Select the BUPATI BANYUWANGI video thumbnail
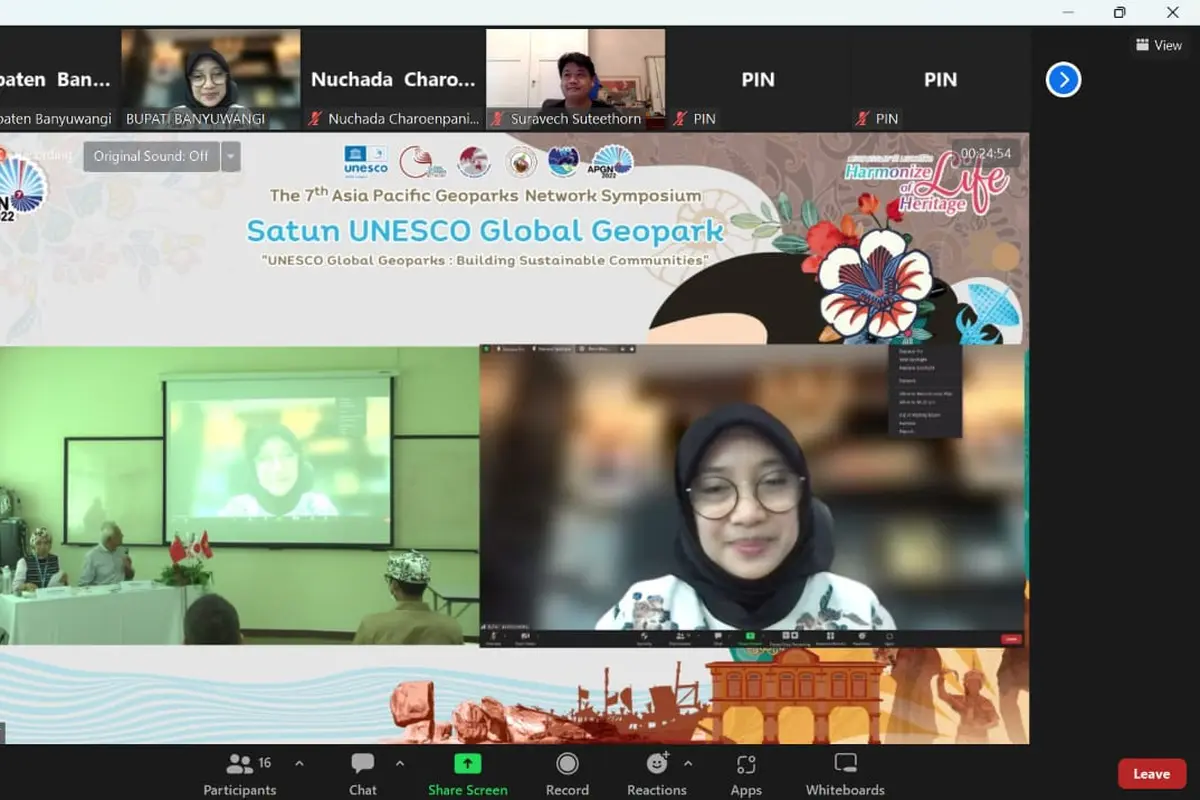Image resolution: width=1200 pixels, height=800 pixels. pos(210,79)
